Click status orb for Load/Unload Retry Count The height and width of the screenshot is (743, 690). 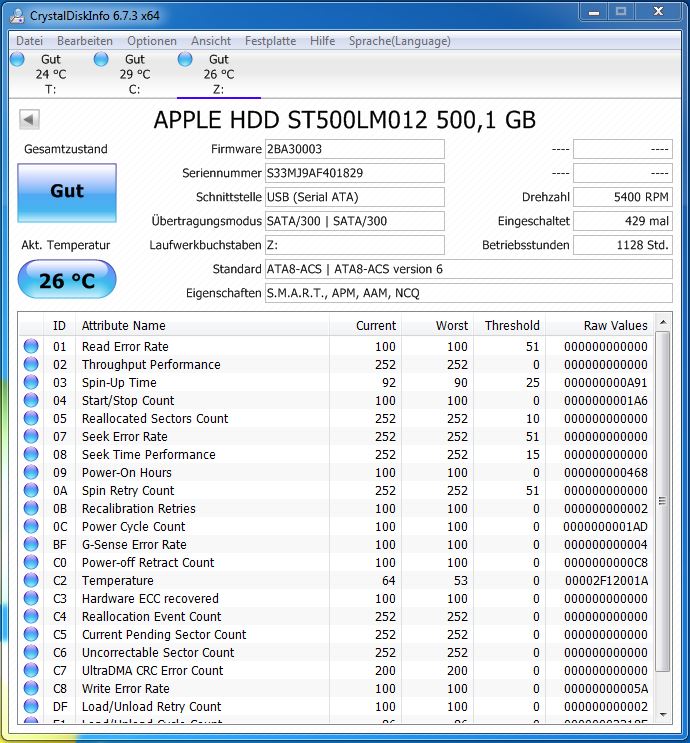pos(31,707)
